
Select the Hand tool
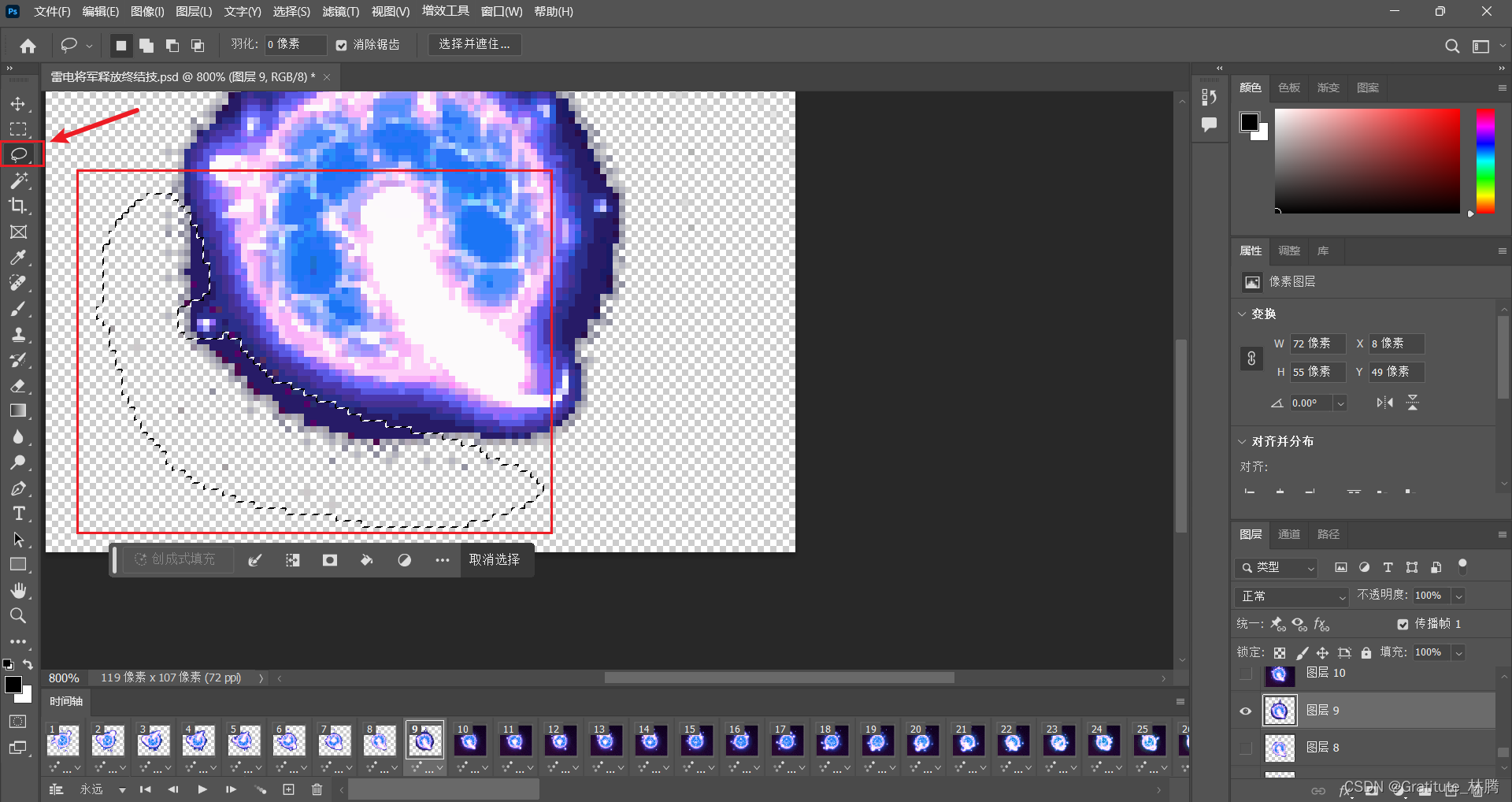pos(18,590)
